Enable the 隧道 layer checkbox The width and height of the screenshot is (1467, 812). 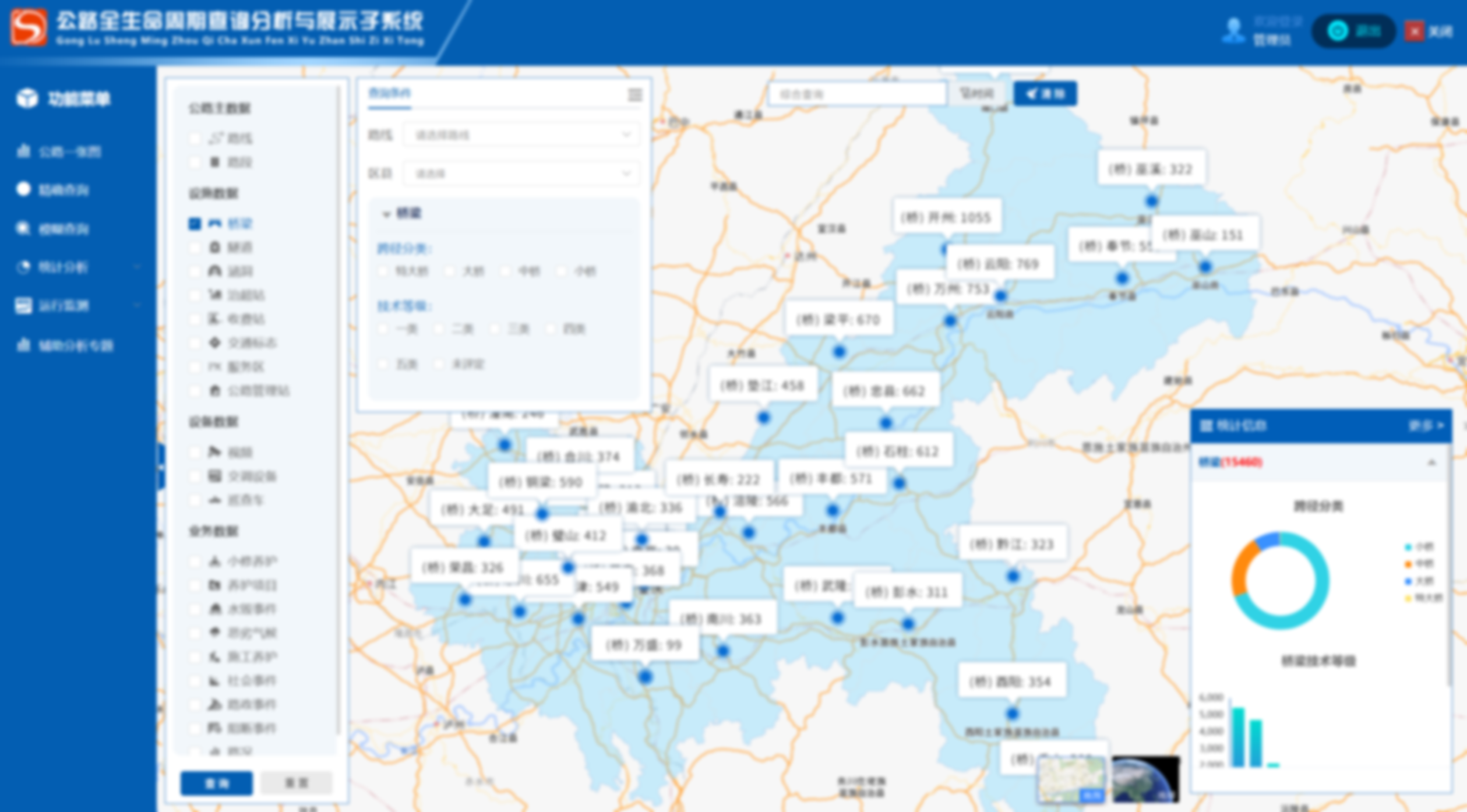pos(195,248)
